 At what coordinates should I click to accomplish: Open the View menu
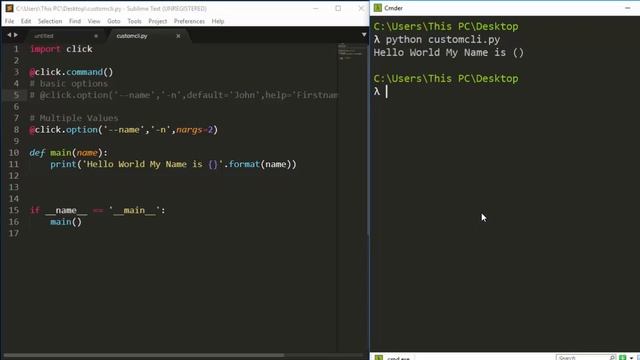[x=94, y=21]
